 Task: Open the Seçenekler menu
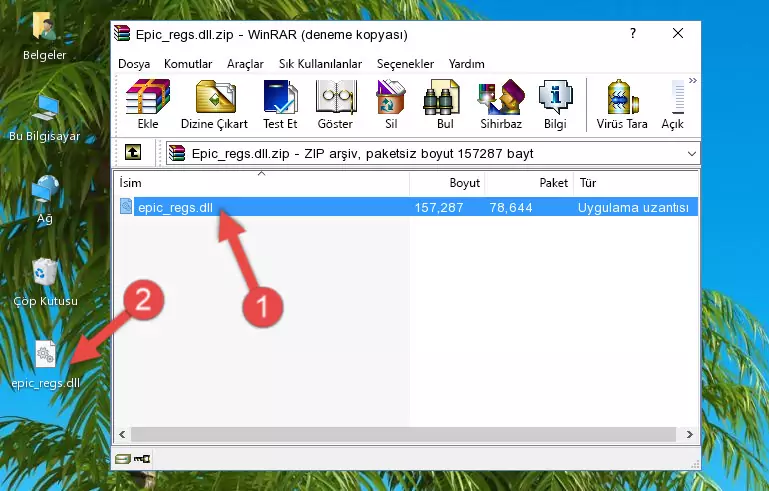click(x=405, y=64)
